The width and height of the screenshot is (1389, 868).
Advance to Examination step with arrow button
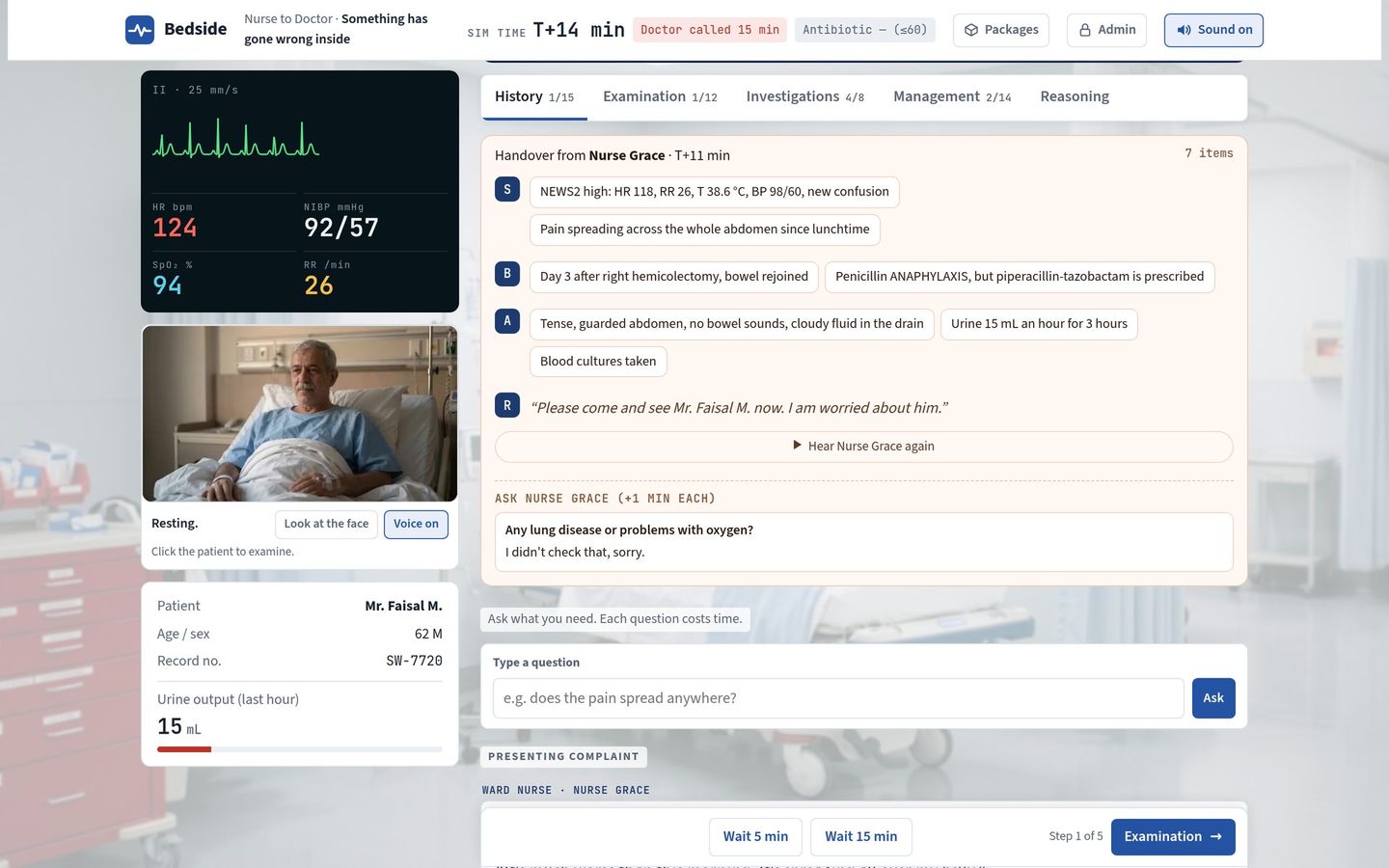[x=1173, y=836]
